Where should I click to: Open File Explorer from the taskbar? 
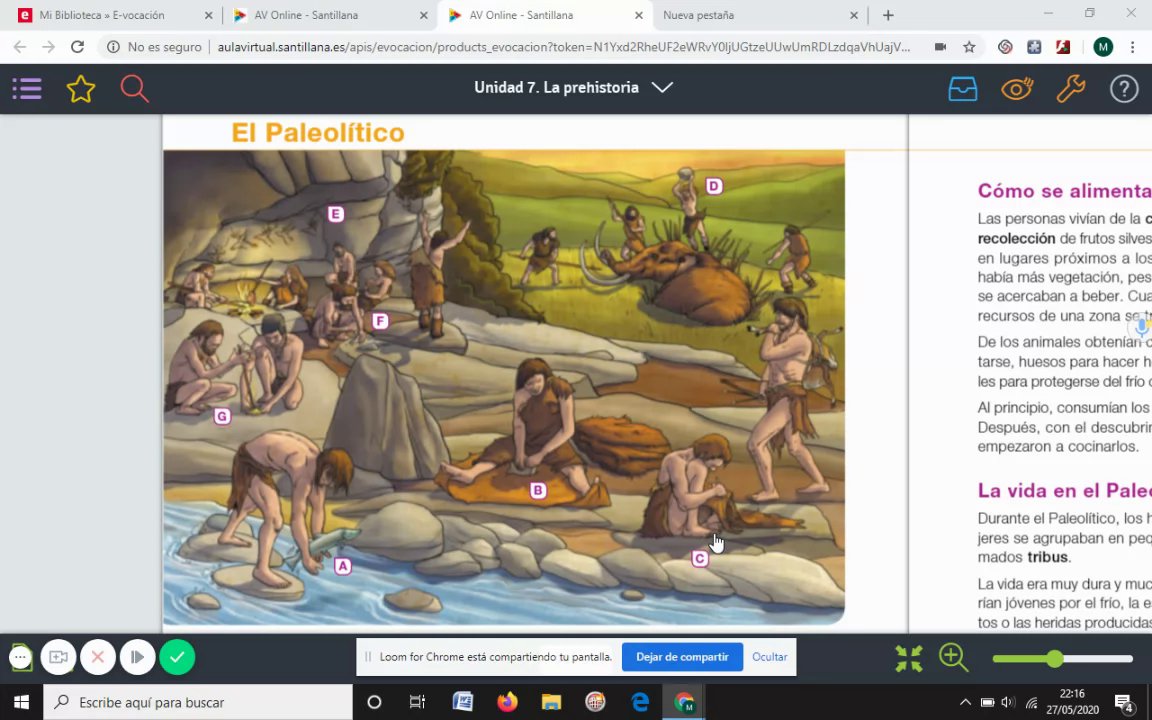[x=551, y=702]
